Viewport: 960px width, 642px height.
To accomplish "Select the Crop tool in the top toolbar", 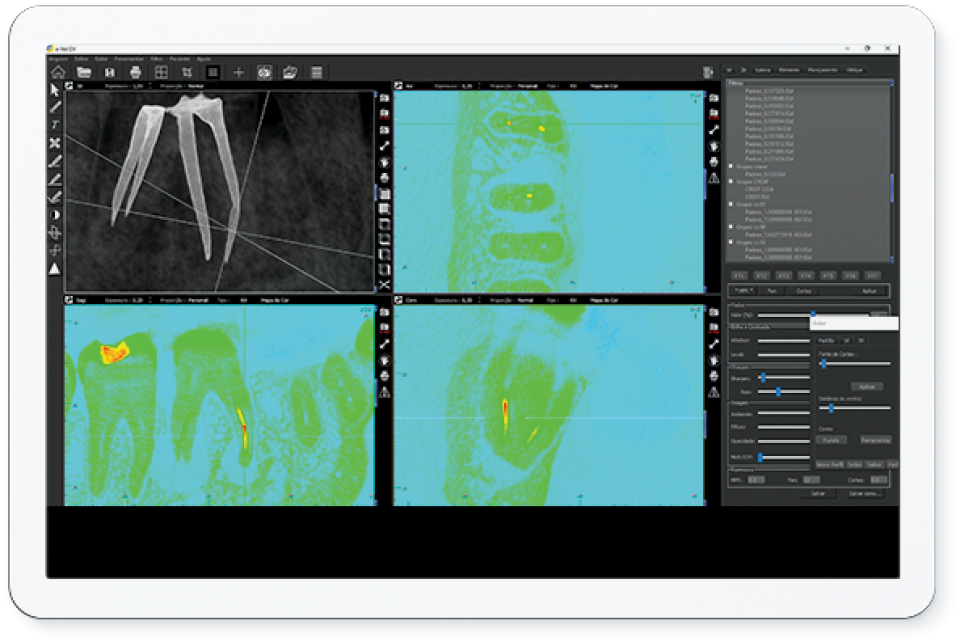I will coord(187,72).
